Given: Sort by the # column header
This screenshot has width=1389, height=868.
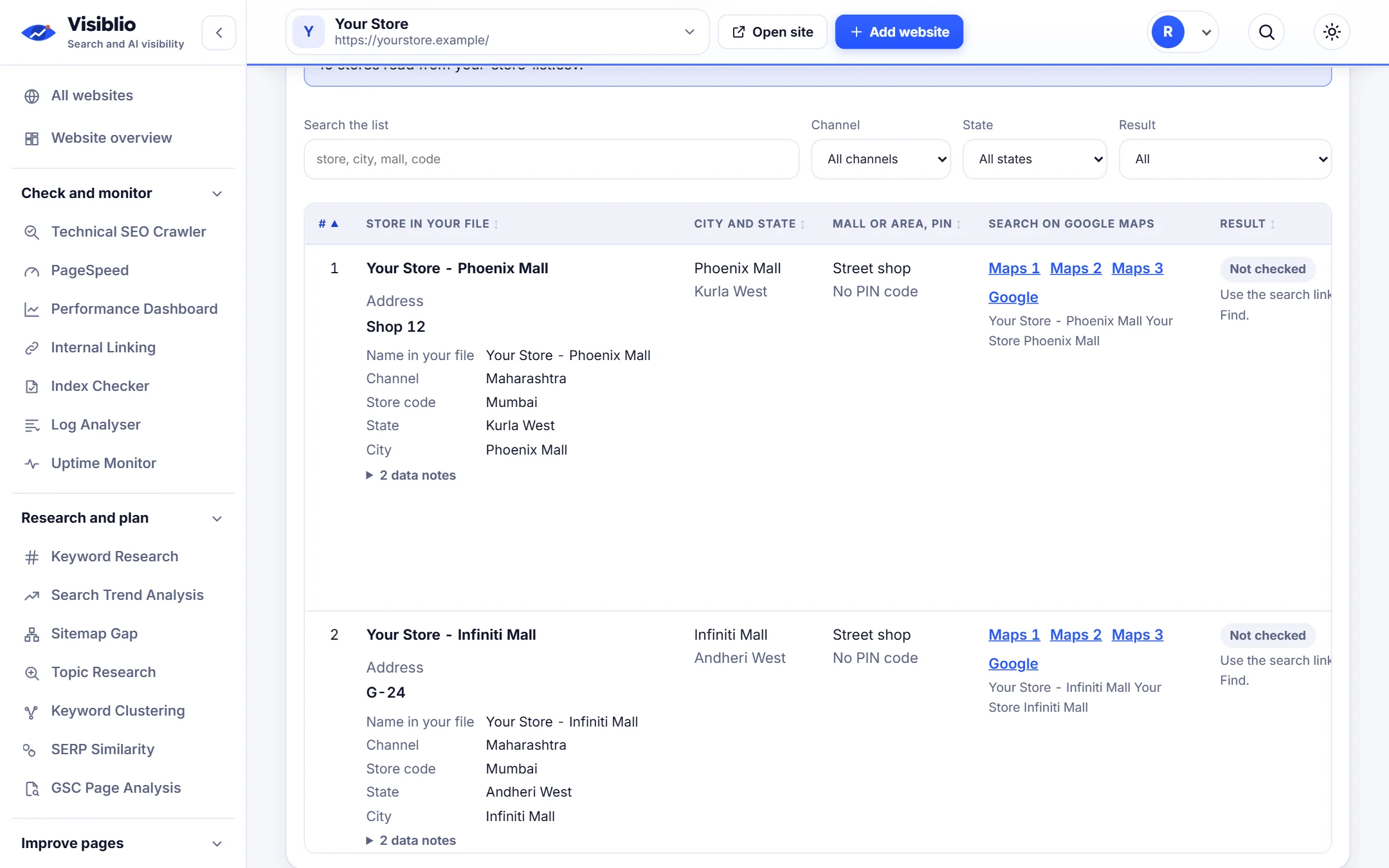Looking at the screenshot, I should click(x=328, y=224).
